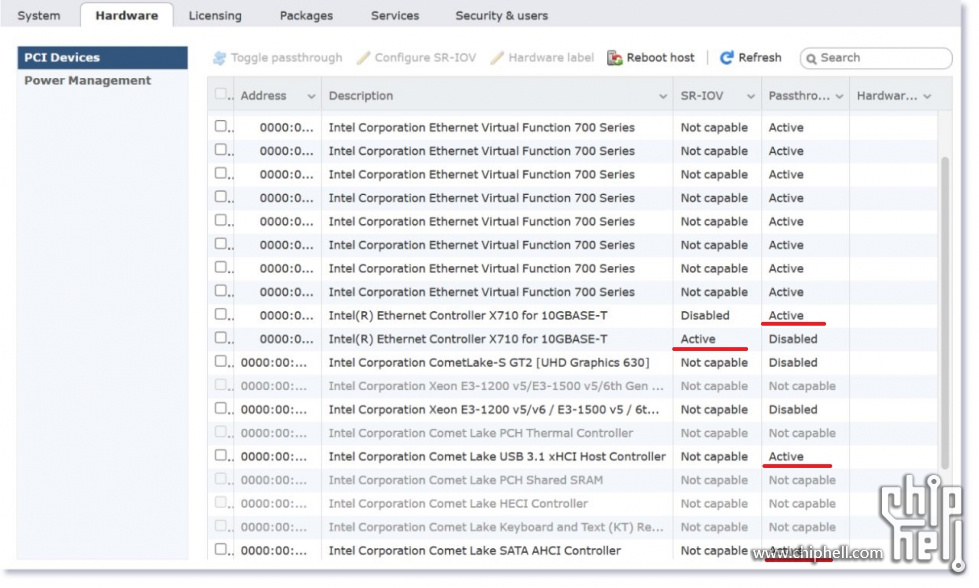Click the Comet Lake Keyboard and Text (KT) description
Viewport: 979px width, 588px height.
coord(496,527)
